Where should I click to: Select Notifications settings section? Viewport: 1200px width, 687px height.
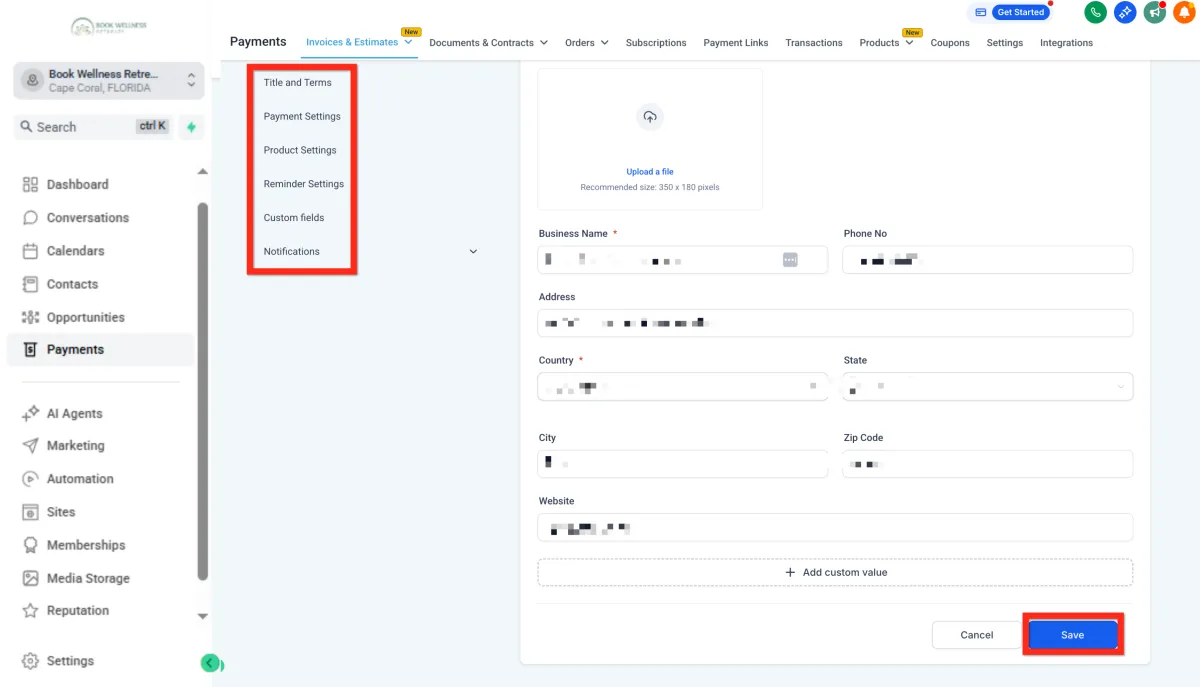[292, 251]
